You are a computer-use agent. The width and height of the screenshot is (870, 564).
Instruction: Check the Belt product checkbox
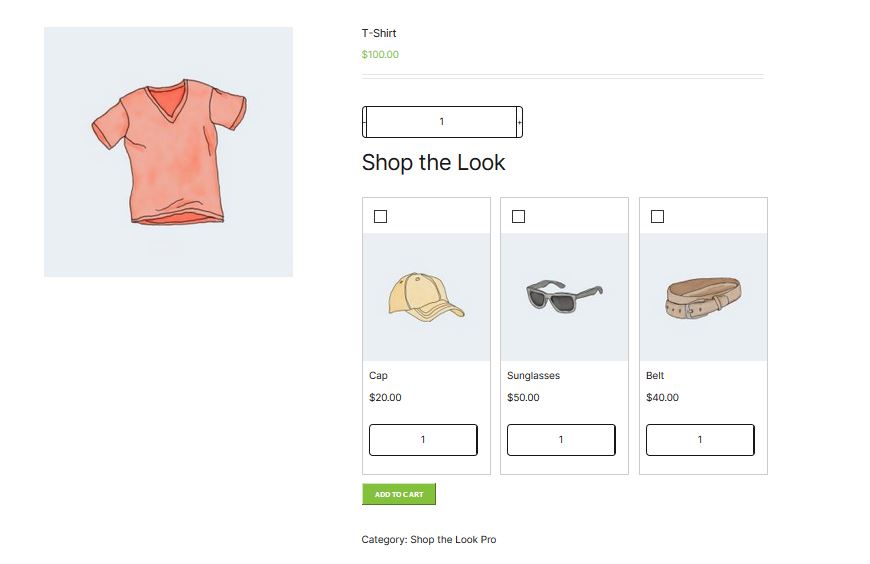(x=657, y=216)
